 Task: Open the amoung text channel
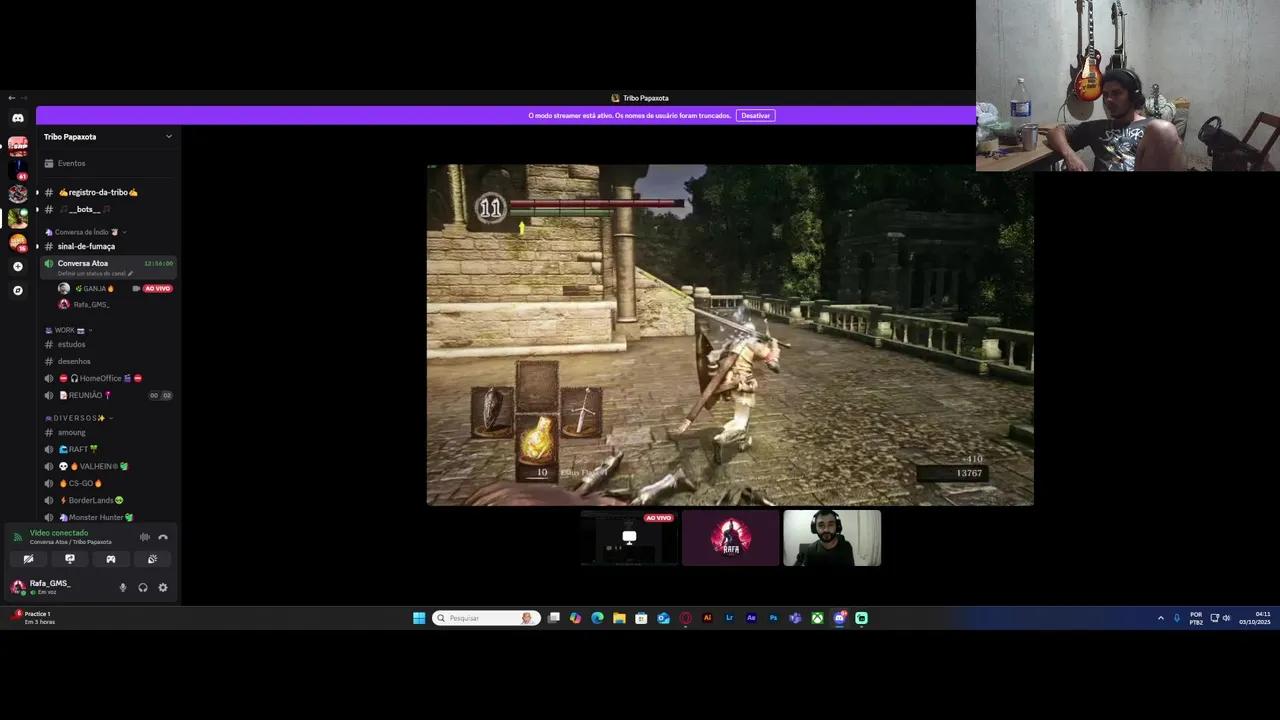107,432
